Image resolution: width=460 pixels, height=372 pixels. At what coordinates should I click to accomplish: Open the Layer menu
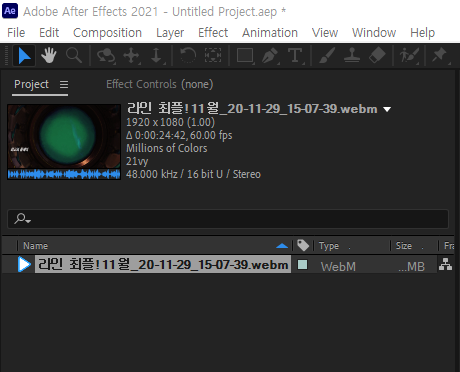point(170,33)
